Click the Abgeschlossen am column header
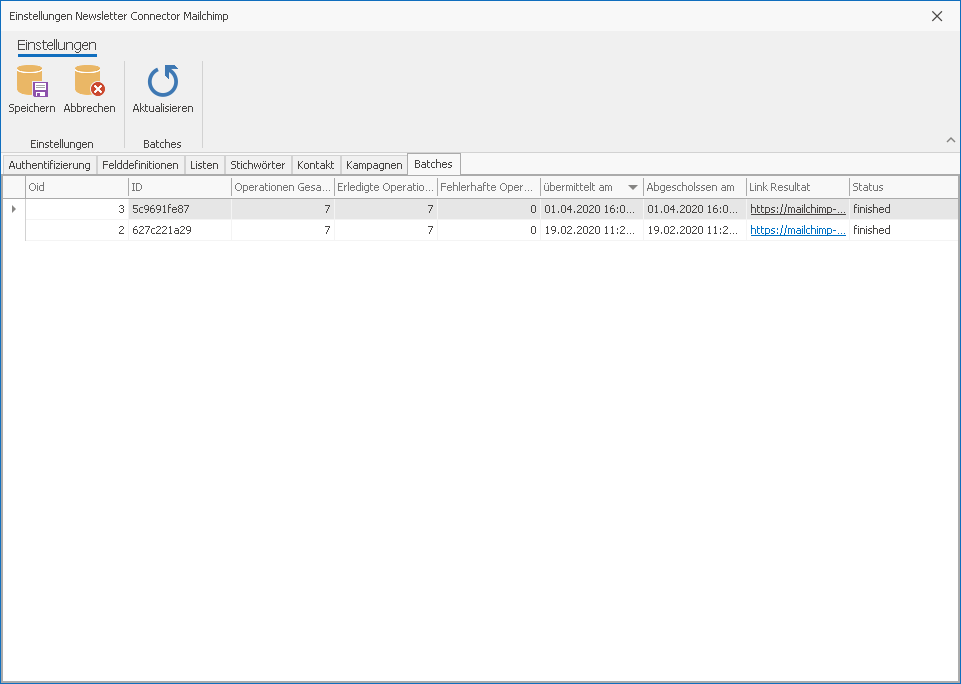Screen dimensions: 961x684 tap(690, 187)
